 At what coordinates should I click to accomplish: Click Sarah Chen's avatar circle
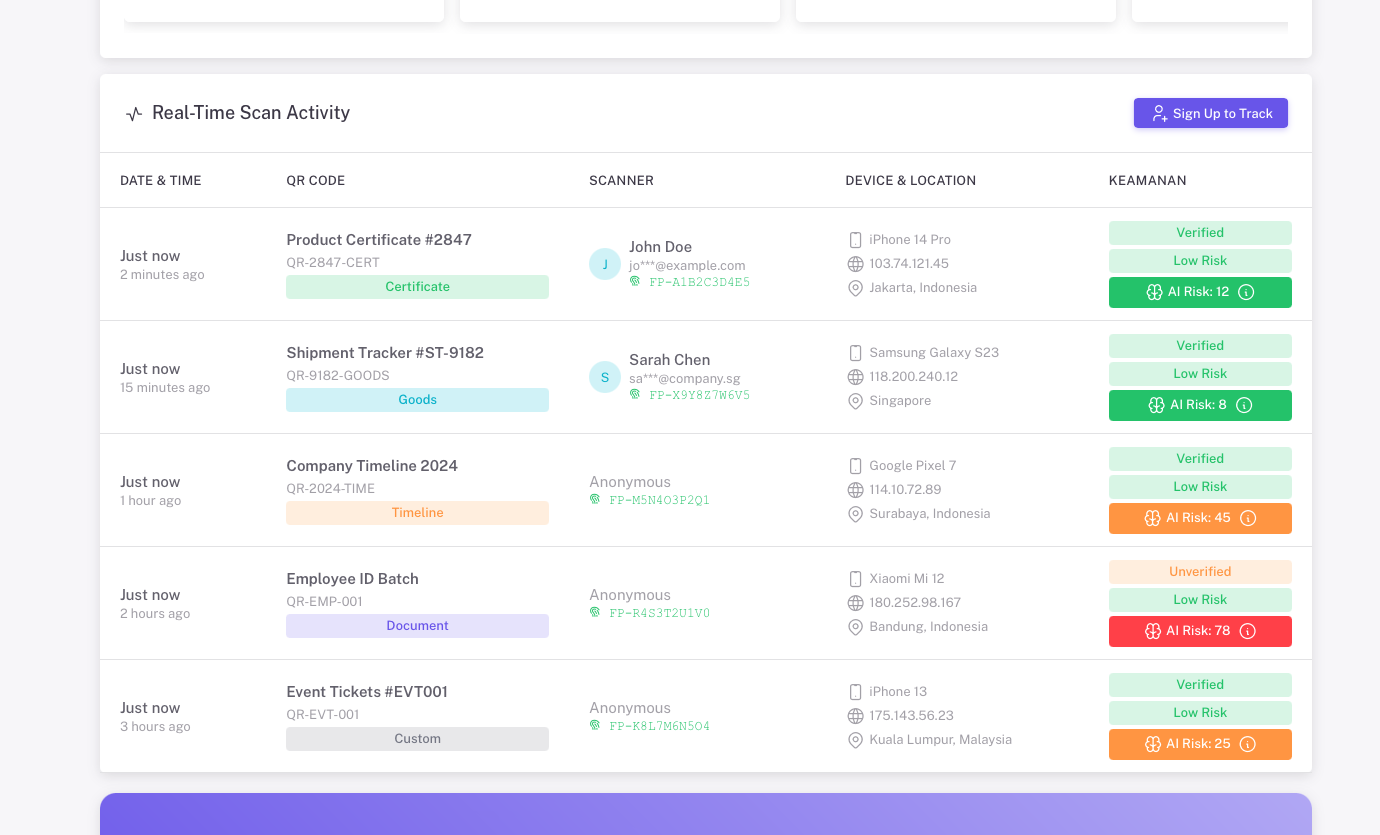605,377
